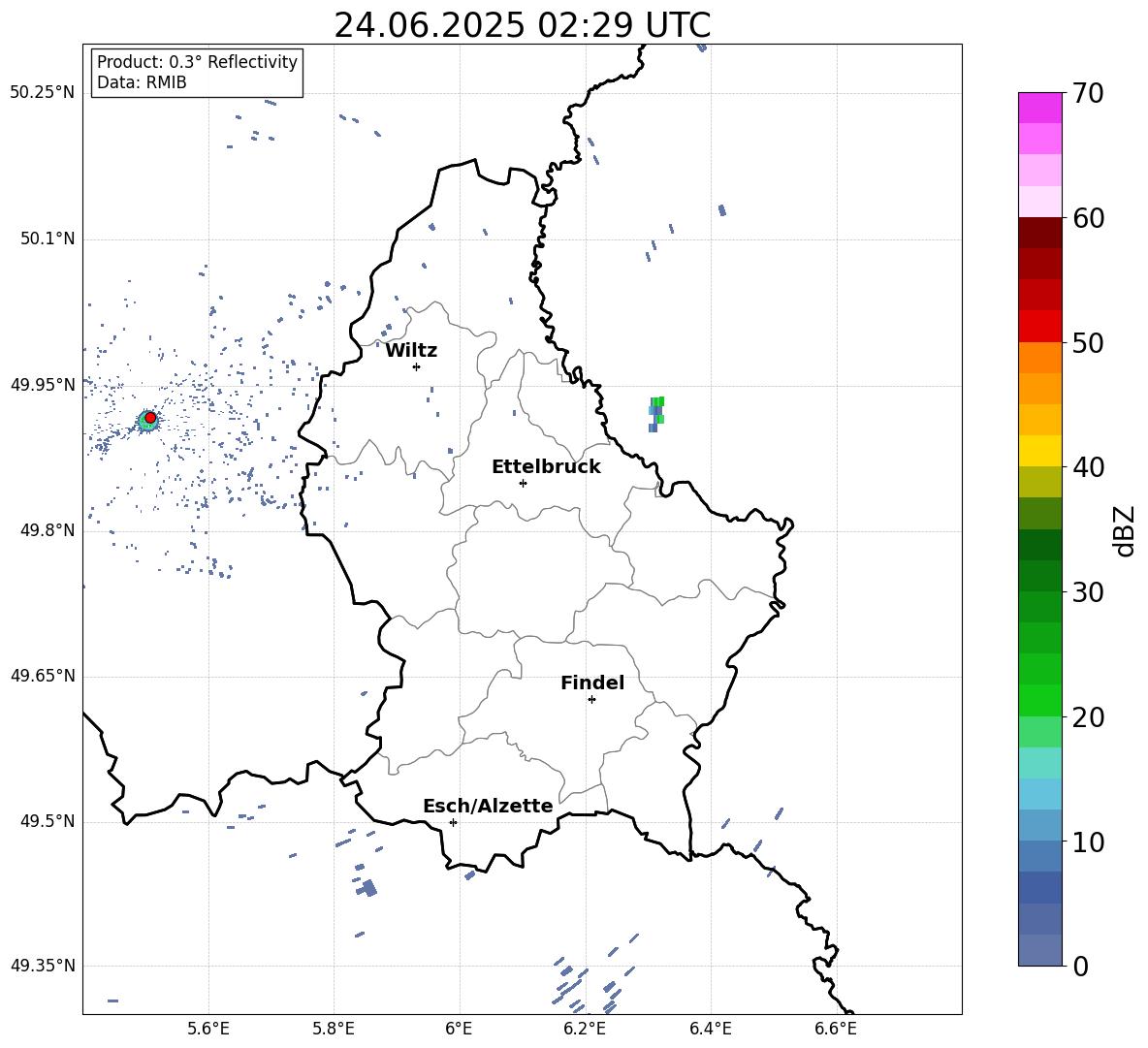The height and width of the screenshot is (1048, 1148).
Task: Click the yellow colorbar segment at 40
Action: coord(1039,451)
